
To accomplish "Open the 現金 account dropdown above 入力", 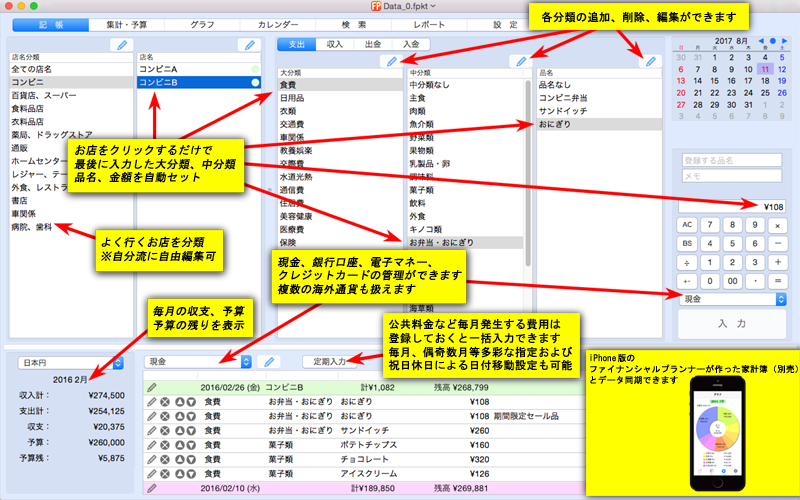I will (732, 299).
